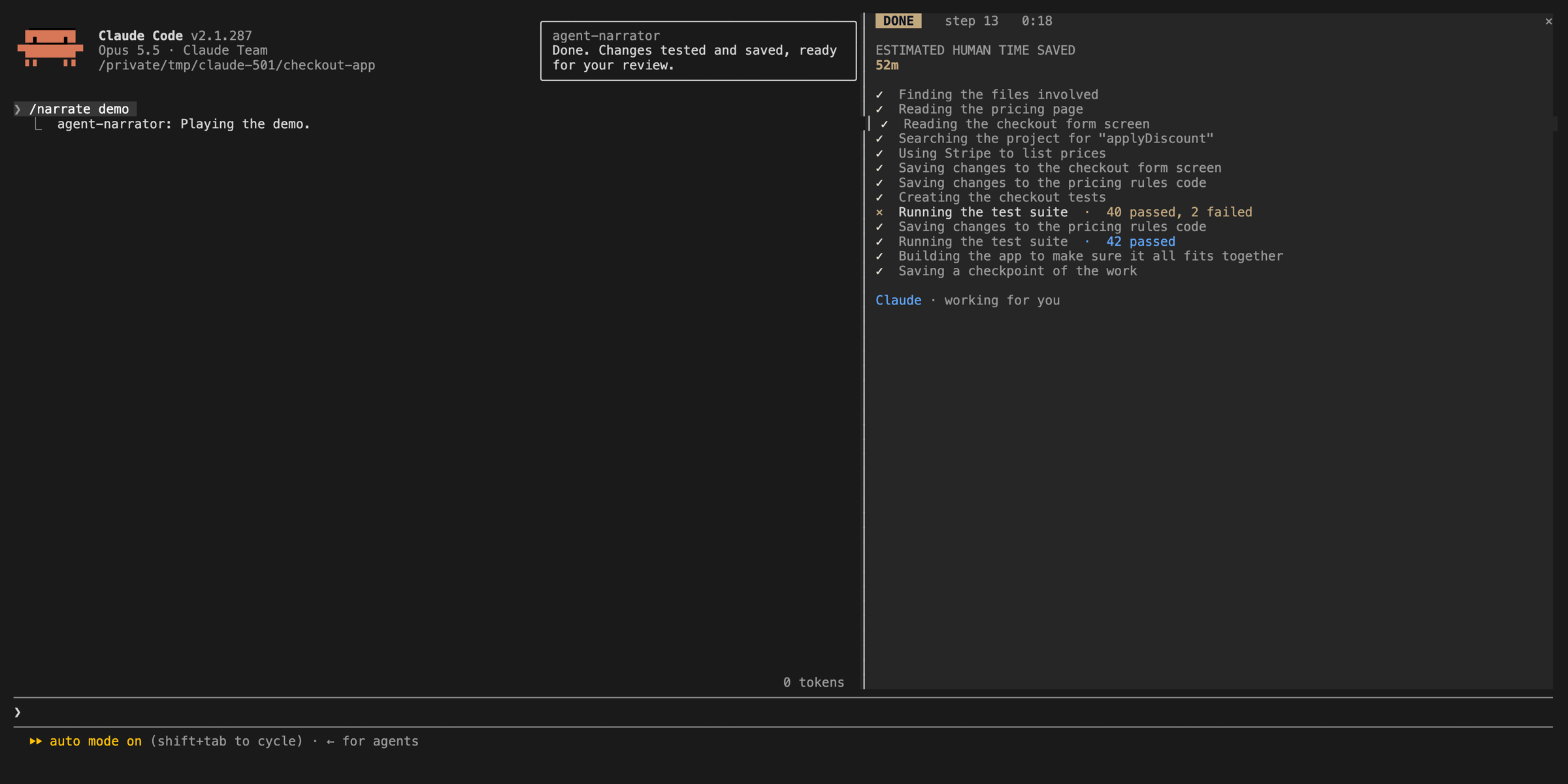Click the 'ESTIMATED HUMAN TIME SAVED' heading
The height and width of the screenshot is (784, 1568).
pyautogui.click(x=975, y=50)
